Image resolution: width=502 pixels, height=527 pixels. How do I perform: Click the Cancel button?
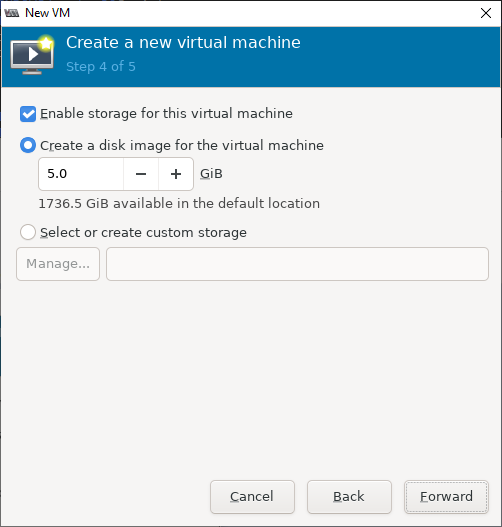click(252, 497)
